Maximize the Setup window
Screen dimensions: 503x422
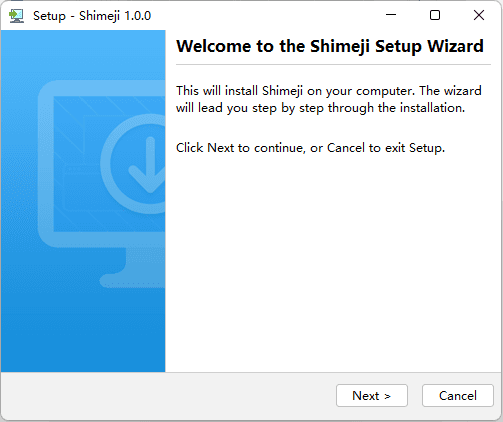tap(435, 15)
